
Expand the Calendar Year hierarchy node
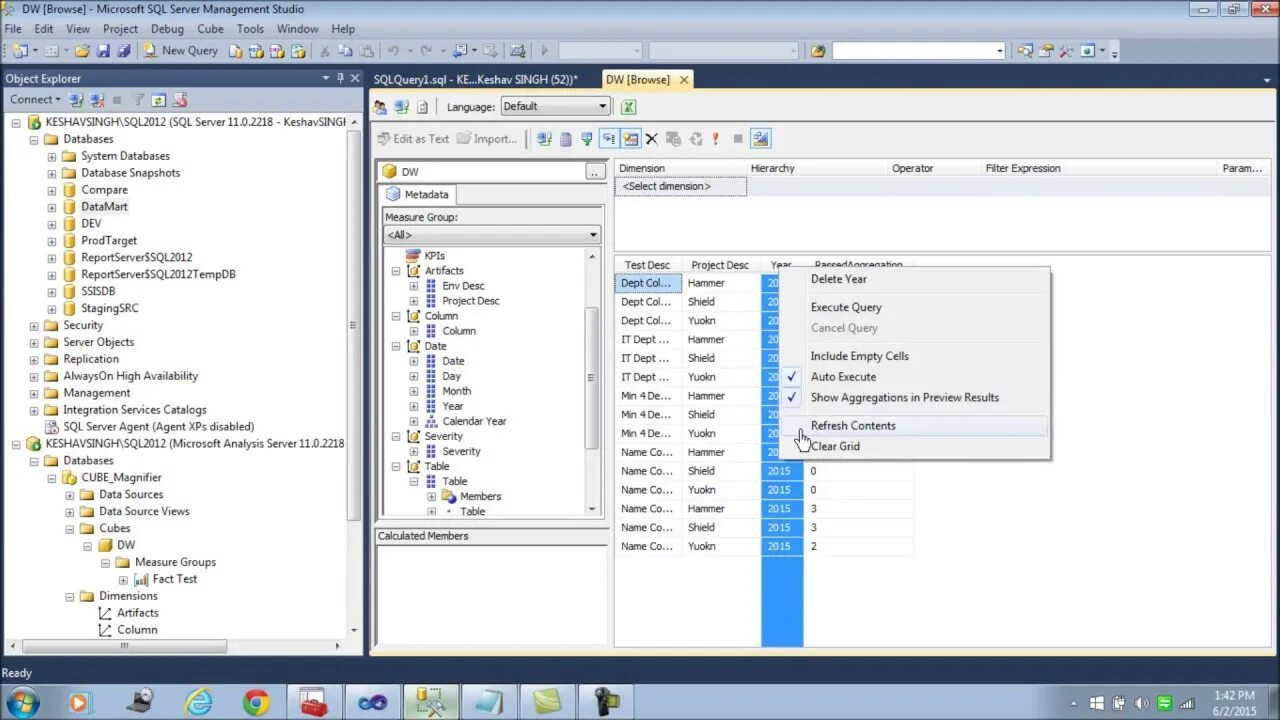click(x=414, y=421)
